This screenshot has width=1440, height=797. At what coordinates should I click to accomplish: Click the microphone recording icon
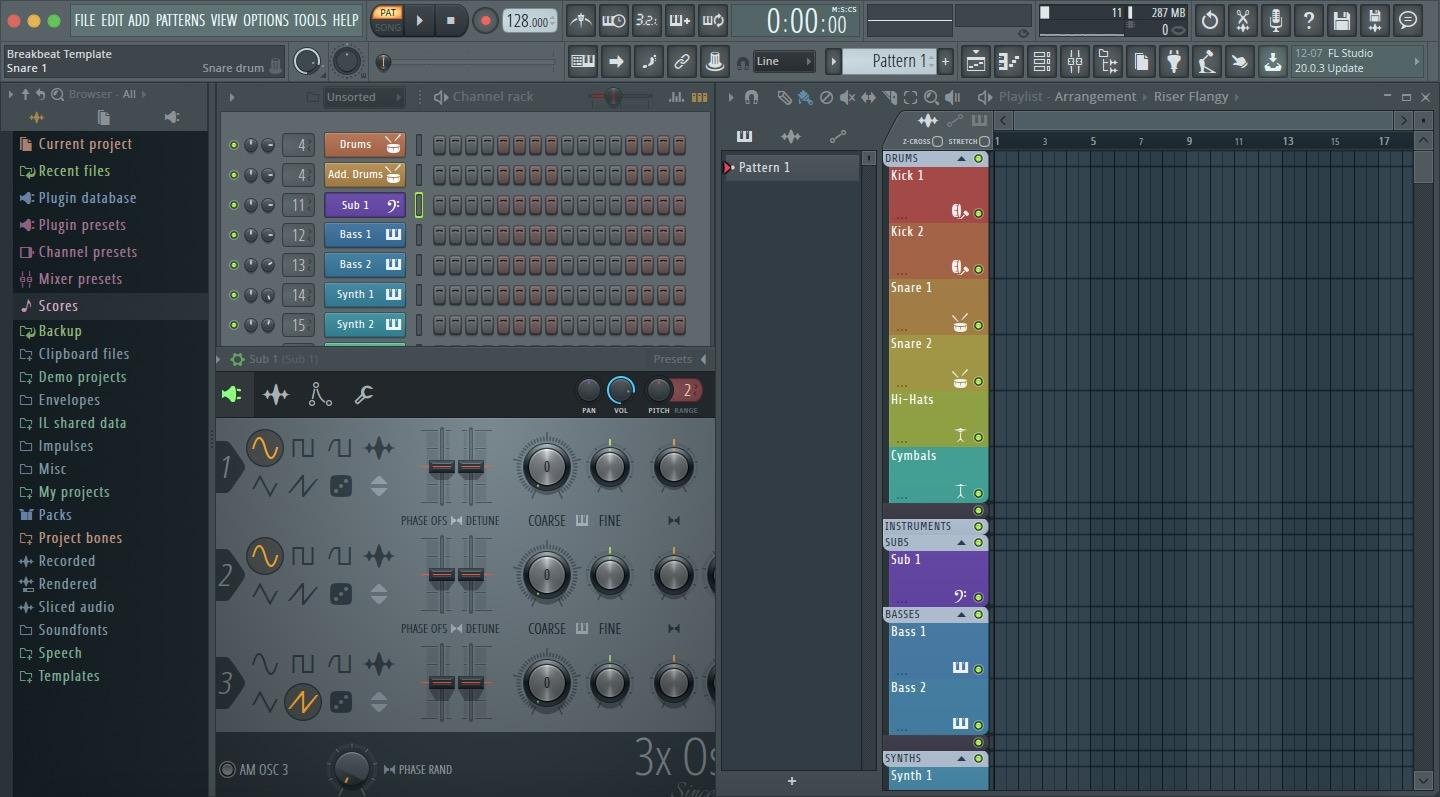tap(1275, 20)
